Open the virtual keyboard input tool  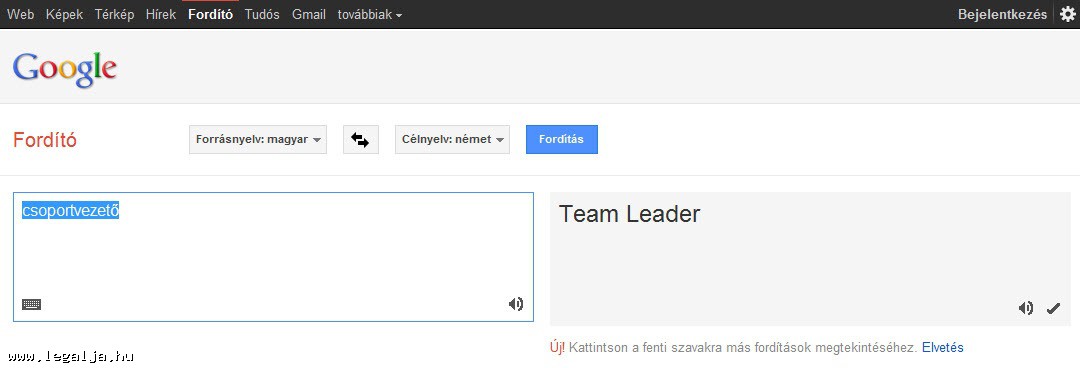pyautogui.click(x=31, y=304)
